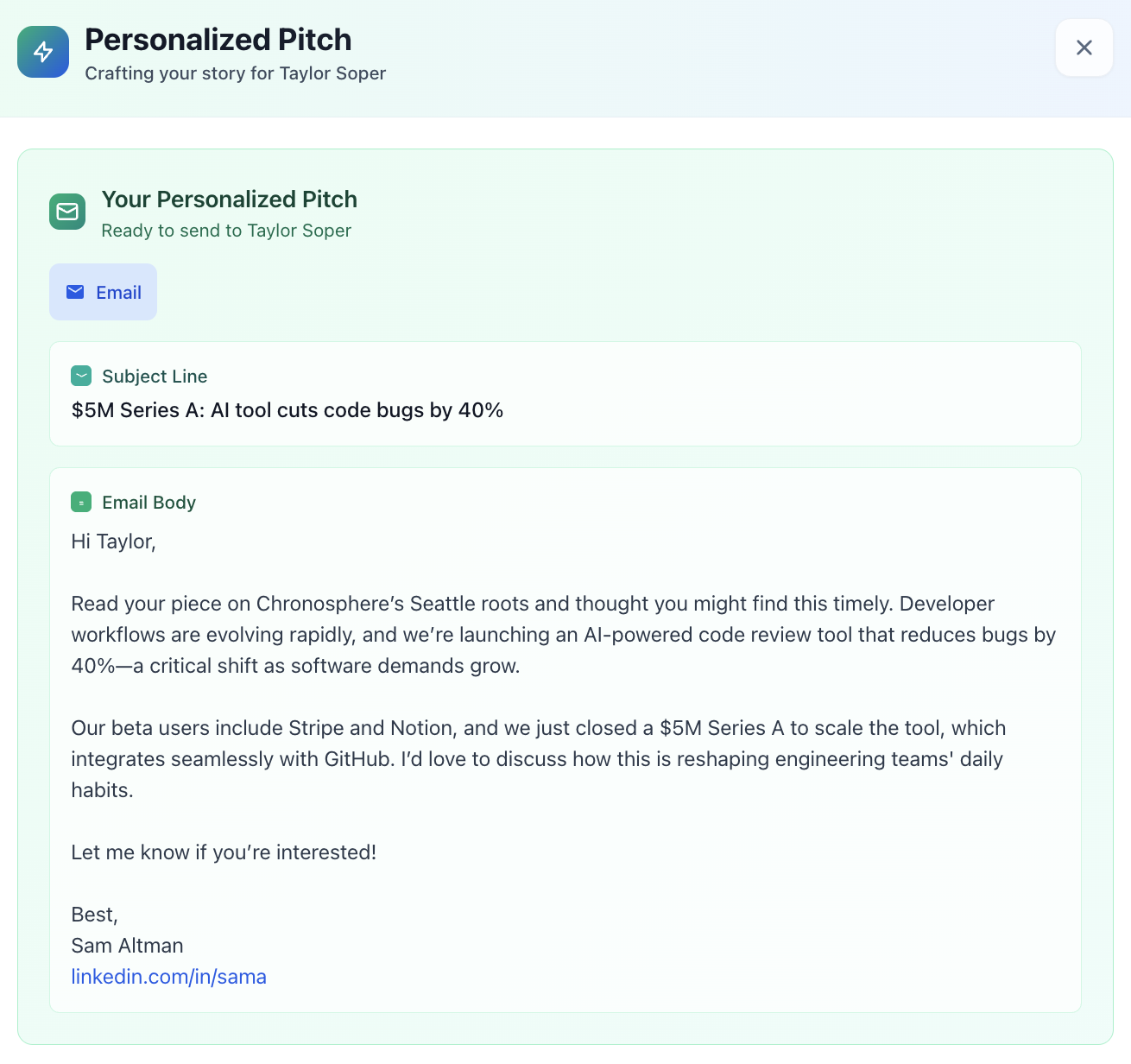Image resolution: width=1131 pixels, height=1064 pixels.
Task: Close the Personalized Pitch dialog
Action: point(1084,47)
